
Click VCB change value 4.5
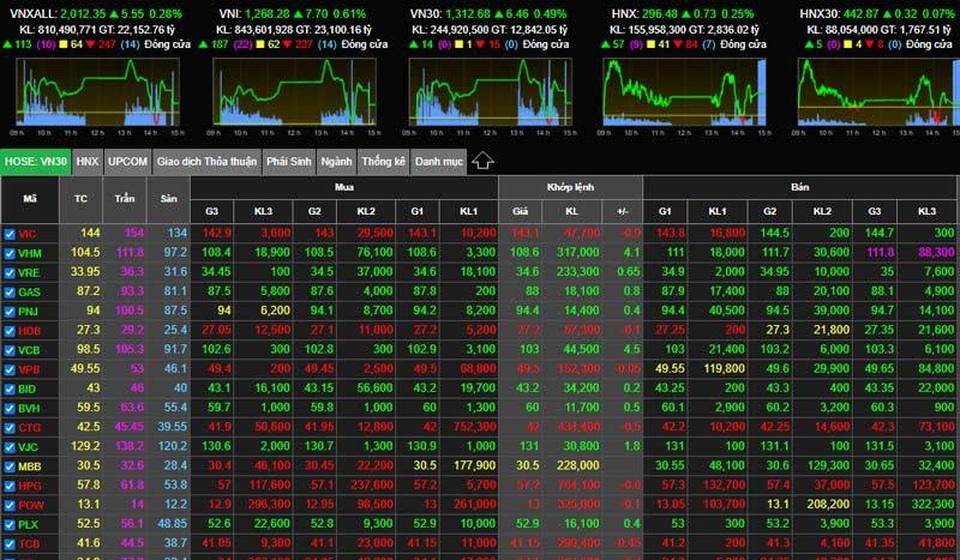click(631, 349)
